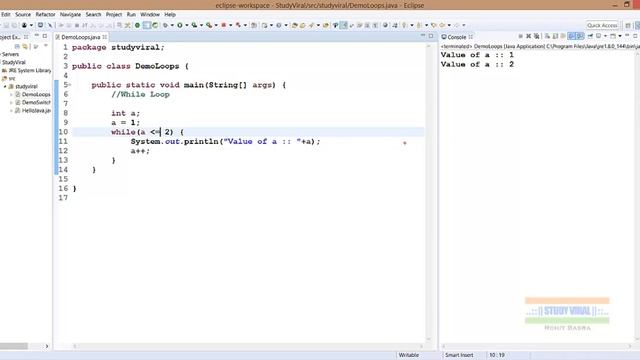Click the Project Explorer horizontal scrollbar arrow

(47, 346)
